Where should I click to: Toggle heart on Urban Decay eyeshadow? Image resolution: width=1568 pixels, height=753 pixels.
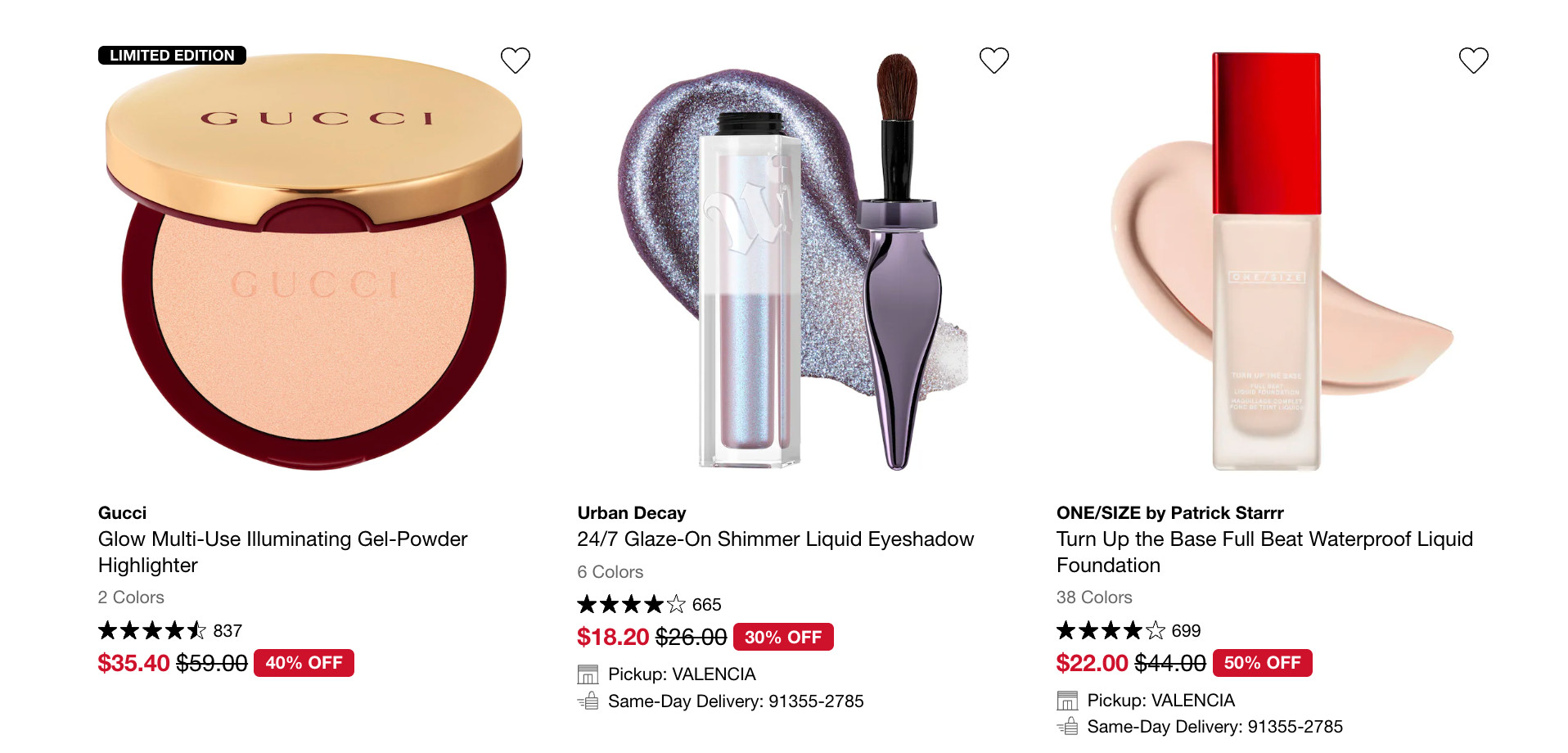point(994,60)
